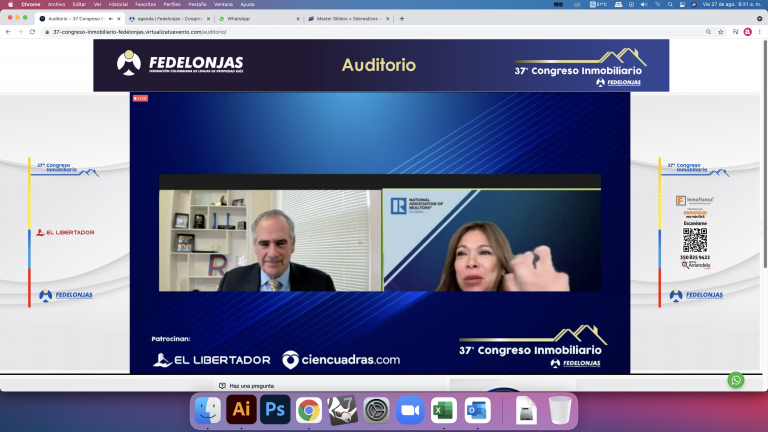Open Spotlight search in the menu bar

pyautogui.click(x=670, y=4)
